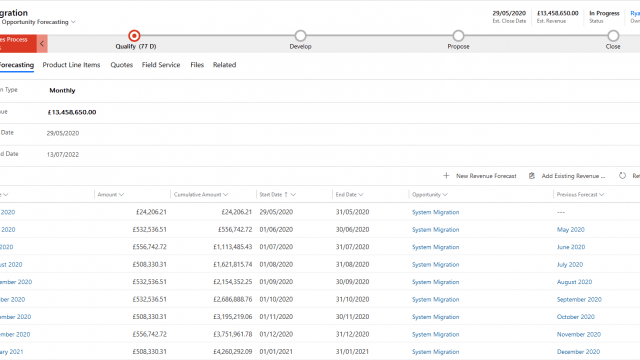
Task: Click the In Progress status in header
Action: [x=604, y=13]
